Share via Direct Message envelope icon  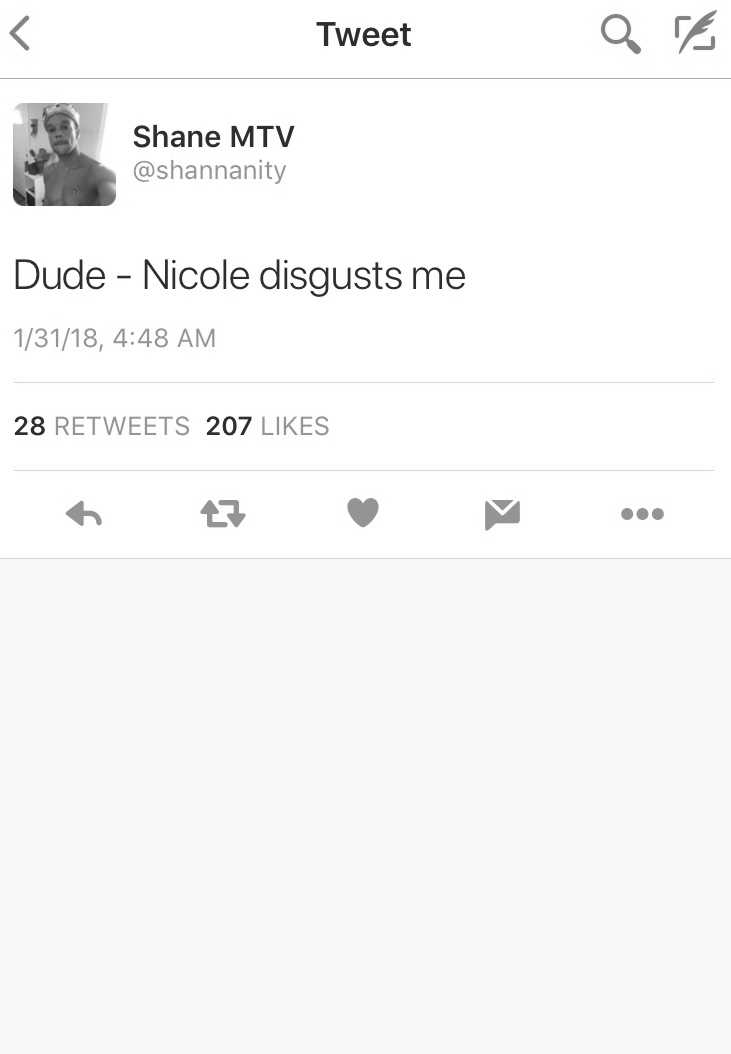pyautogui.click(x=502, y=515)
